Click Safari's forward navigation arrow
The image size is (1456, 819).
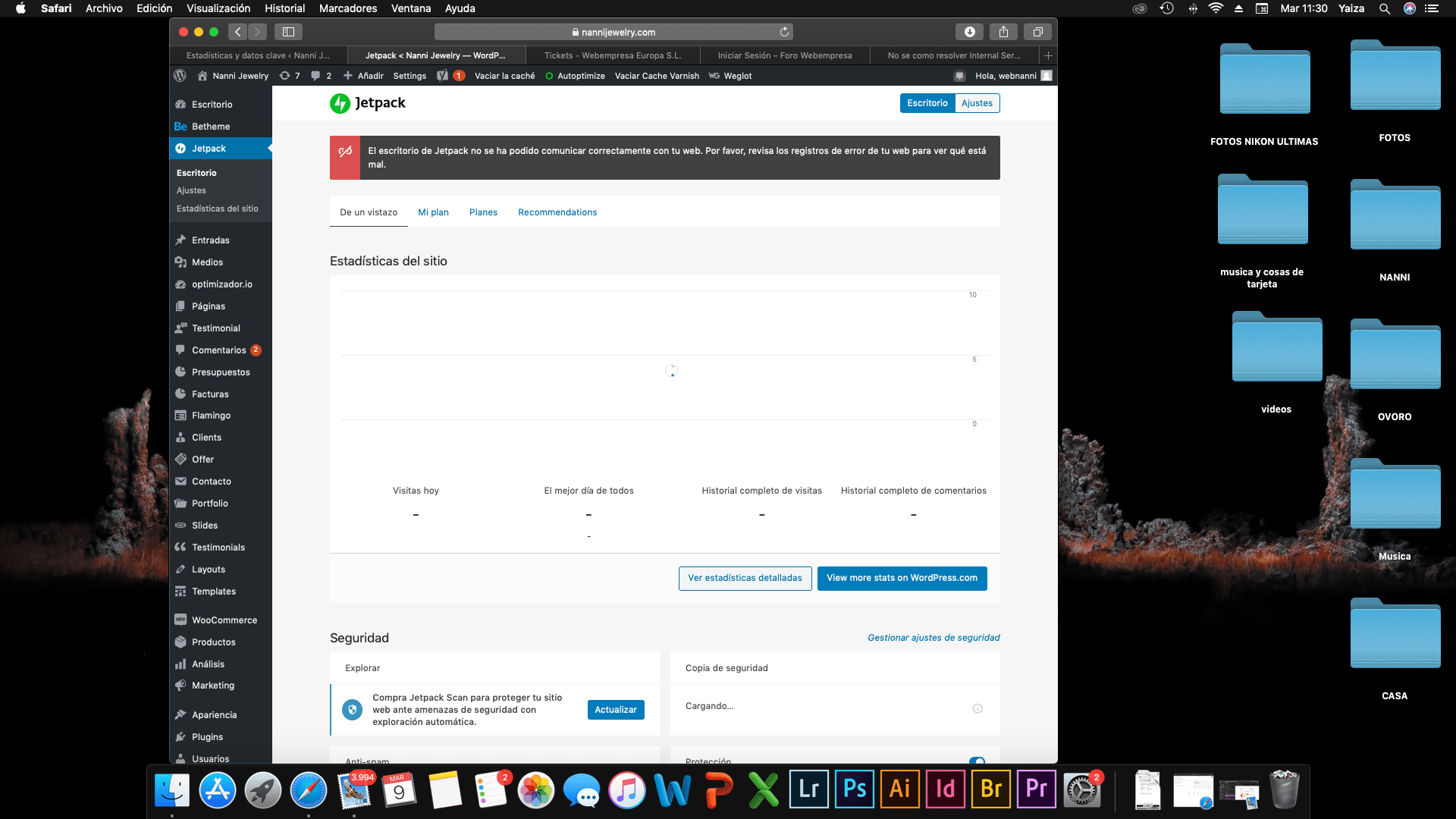tap(258, 32)
